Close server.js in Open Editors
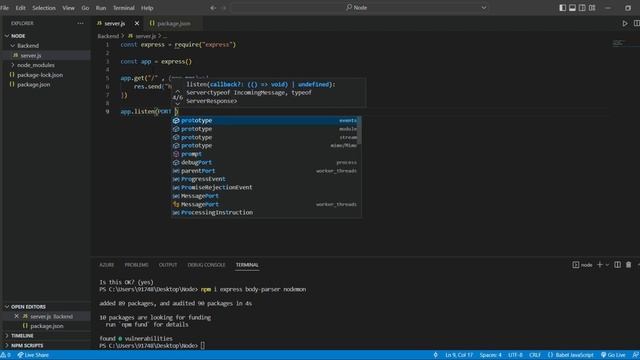This screenshot has width=640, height=360. 16,316
